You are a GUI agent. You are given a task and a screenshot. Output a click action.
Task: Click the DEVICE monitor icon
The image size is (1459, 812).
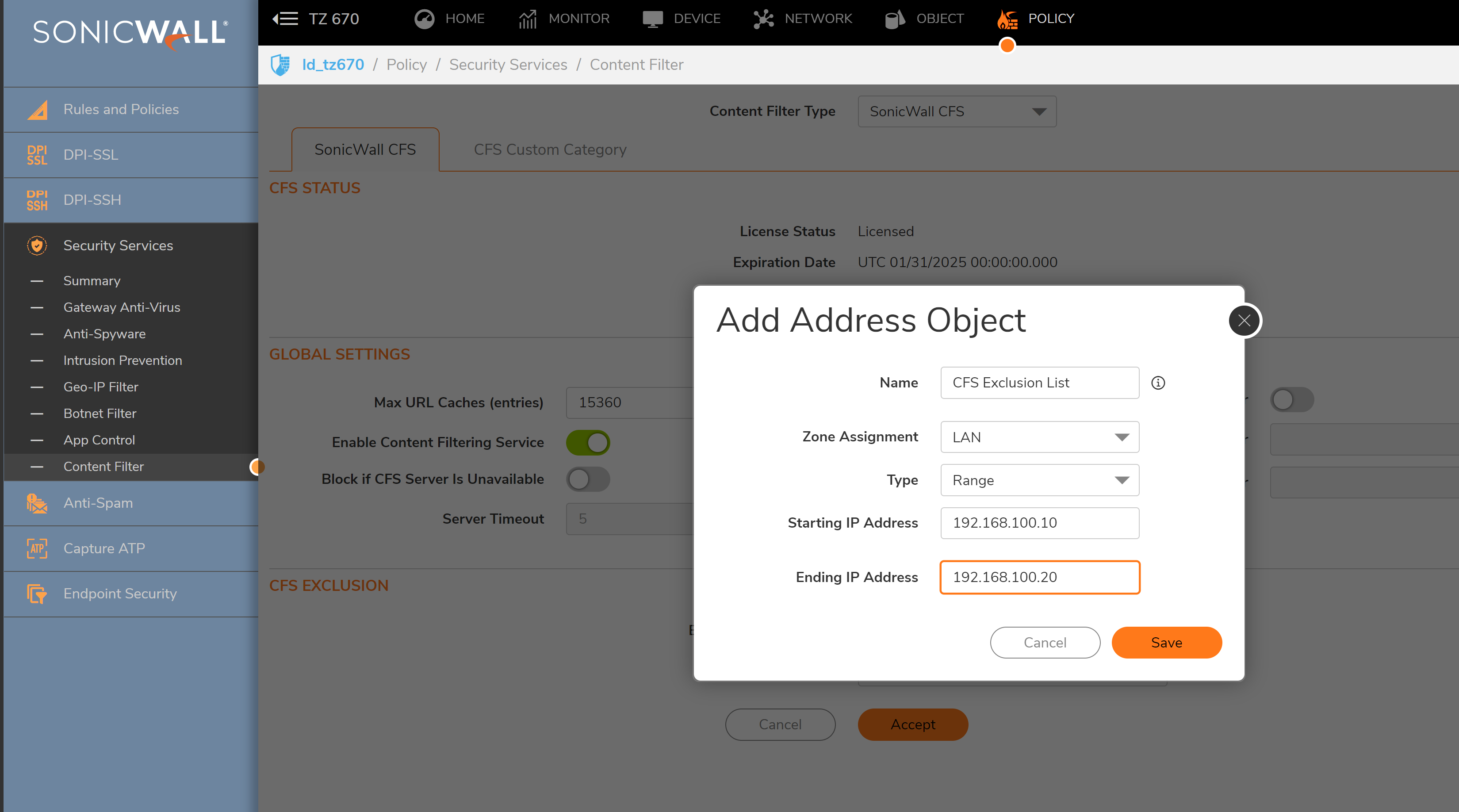[x=652, y=19]
